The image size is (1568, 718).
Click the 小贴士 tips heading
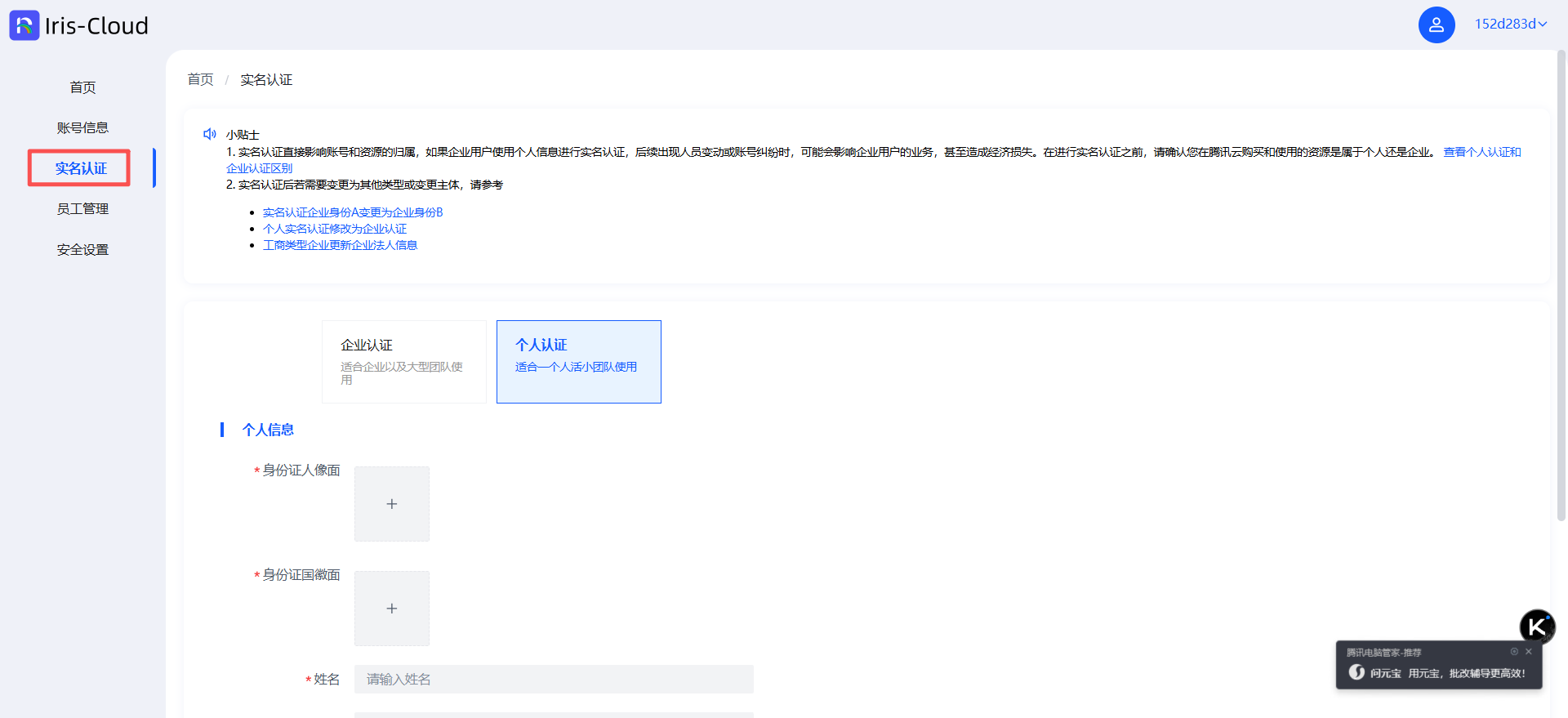pos(243,135)
